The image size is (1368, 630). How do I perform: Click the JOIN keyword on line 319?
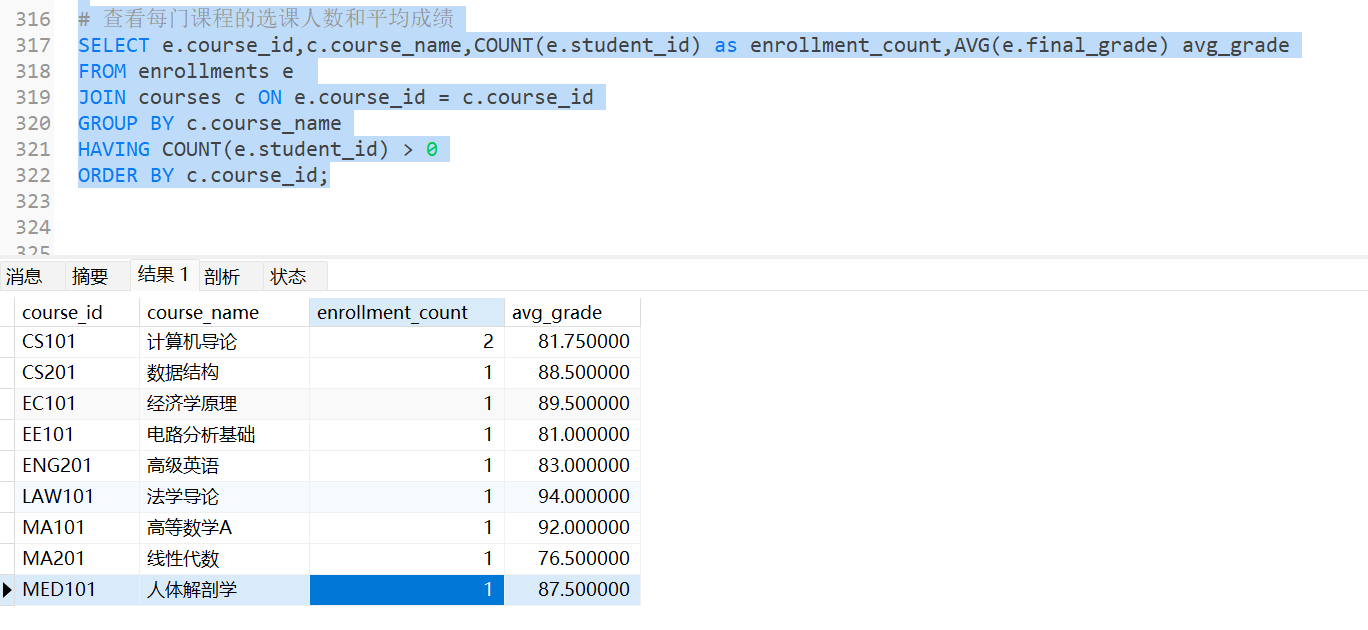pyautogui.click(x=102, y=97)
